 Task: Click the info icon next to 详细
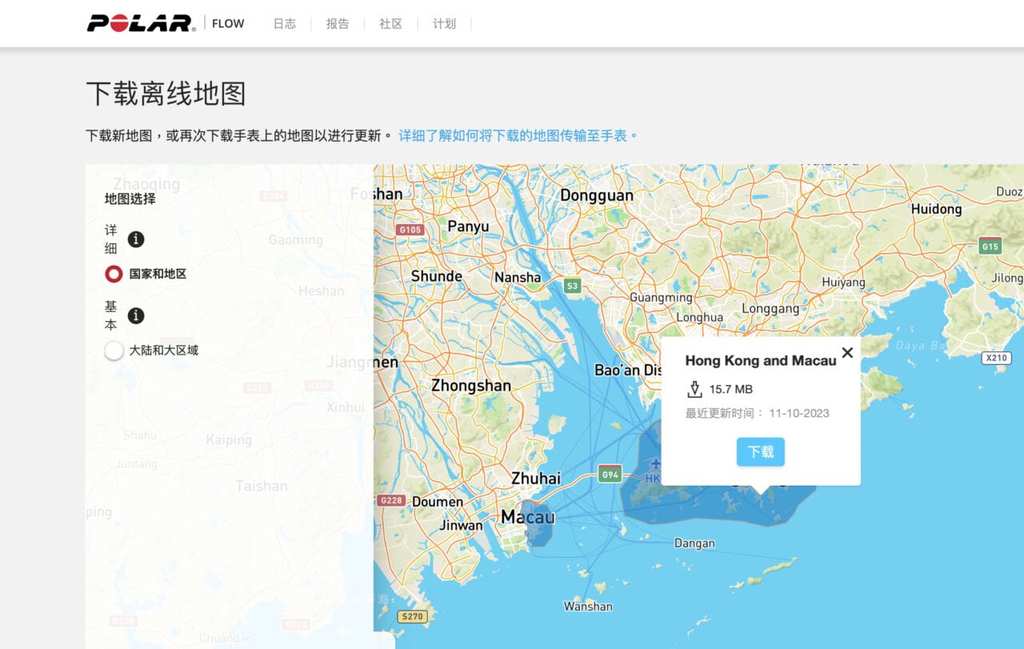(x=136, y=239)
